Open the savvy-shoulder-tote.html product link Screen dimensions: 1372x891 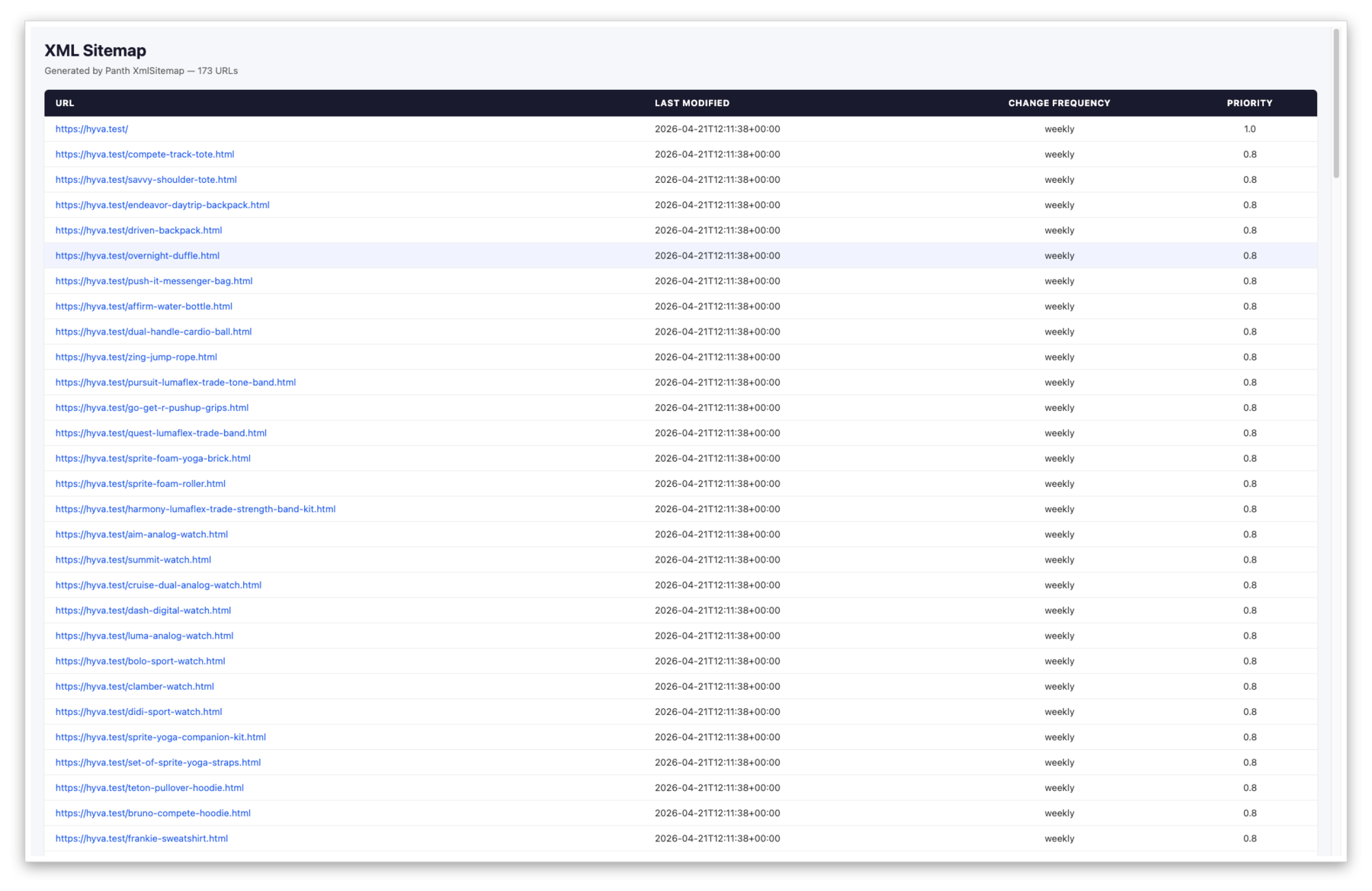146,179
